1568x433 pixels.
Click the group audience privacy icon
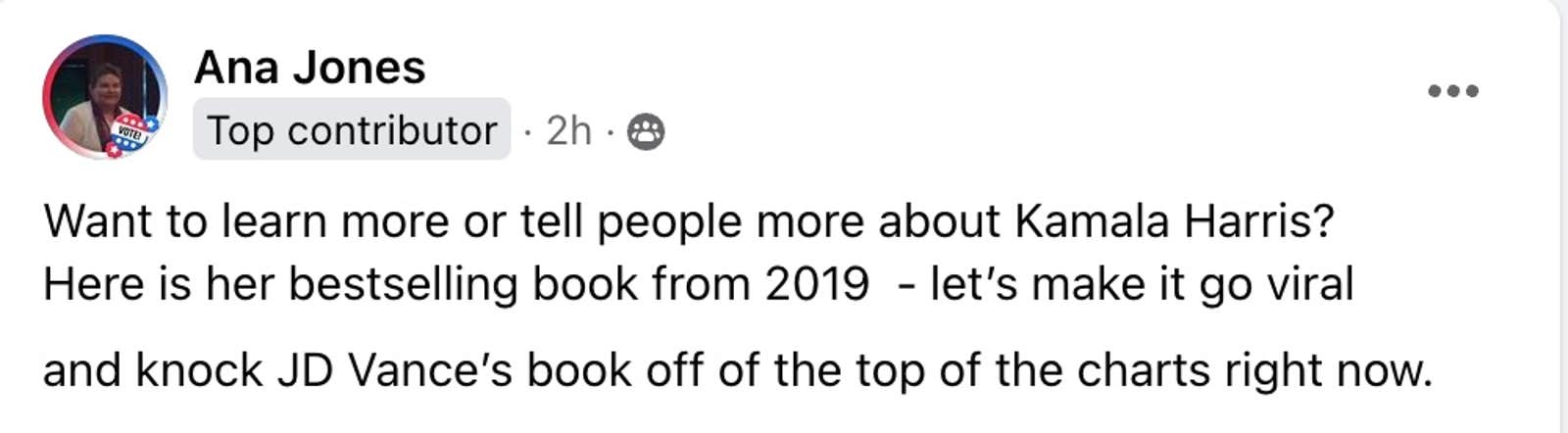click(645, 130)
